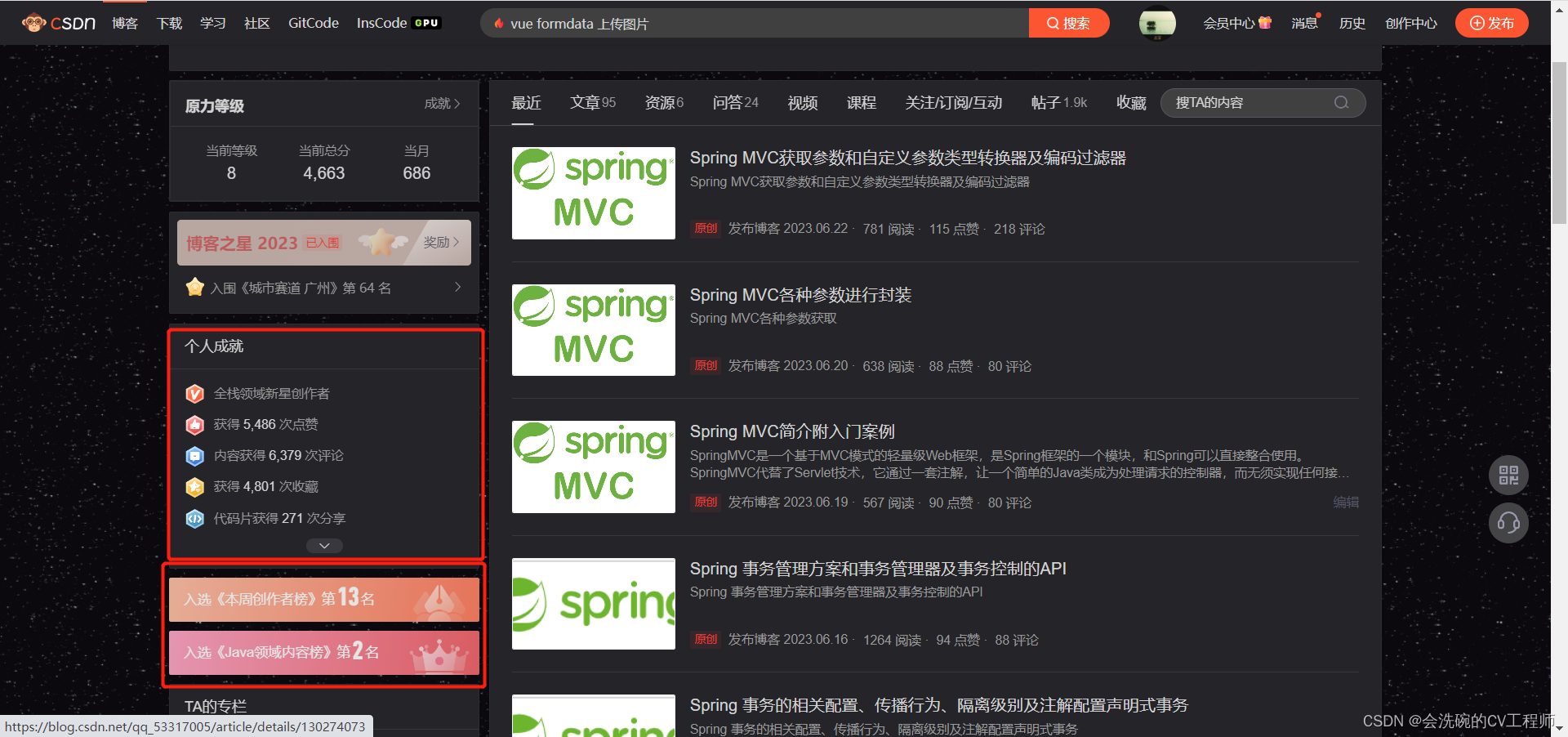Click the TA的专栏 heading
Image resolution: width=1568 pixels, height=737 pixels.
(216, 706)
